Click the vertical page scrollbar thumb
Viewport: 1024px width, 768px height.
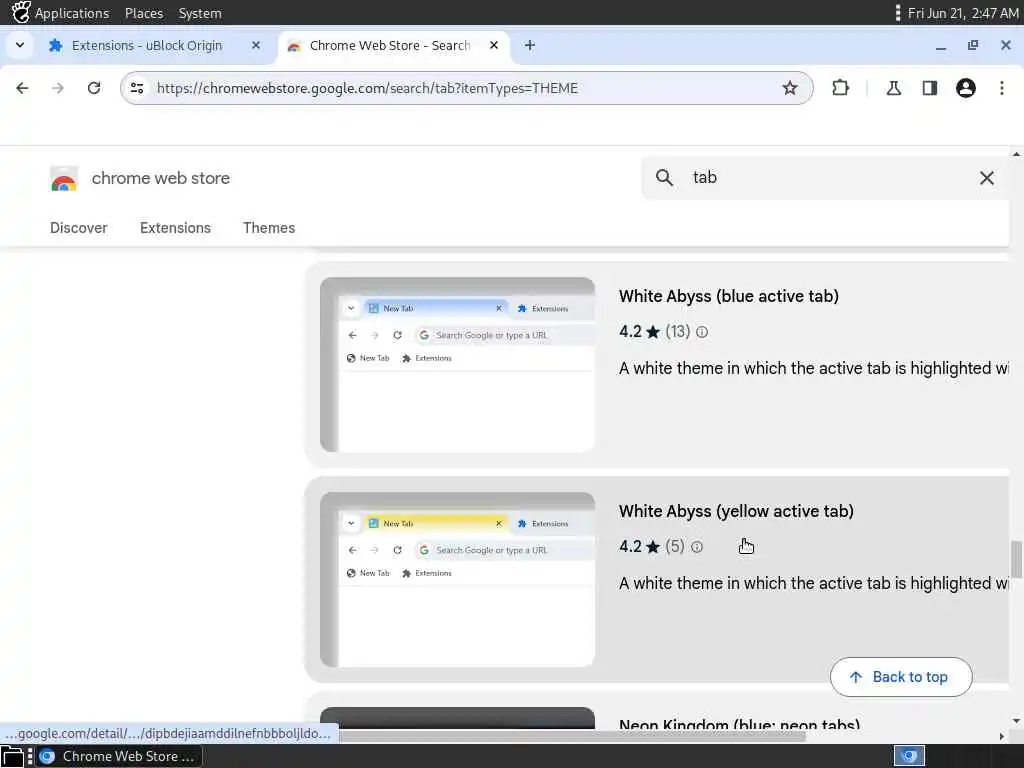[x=1016, y=559]
